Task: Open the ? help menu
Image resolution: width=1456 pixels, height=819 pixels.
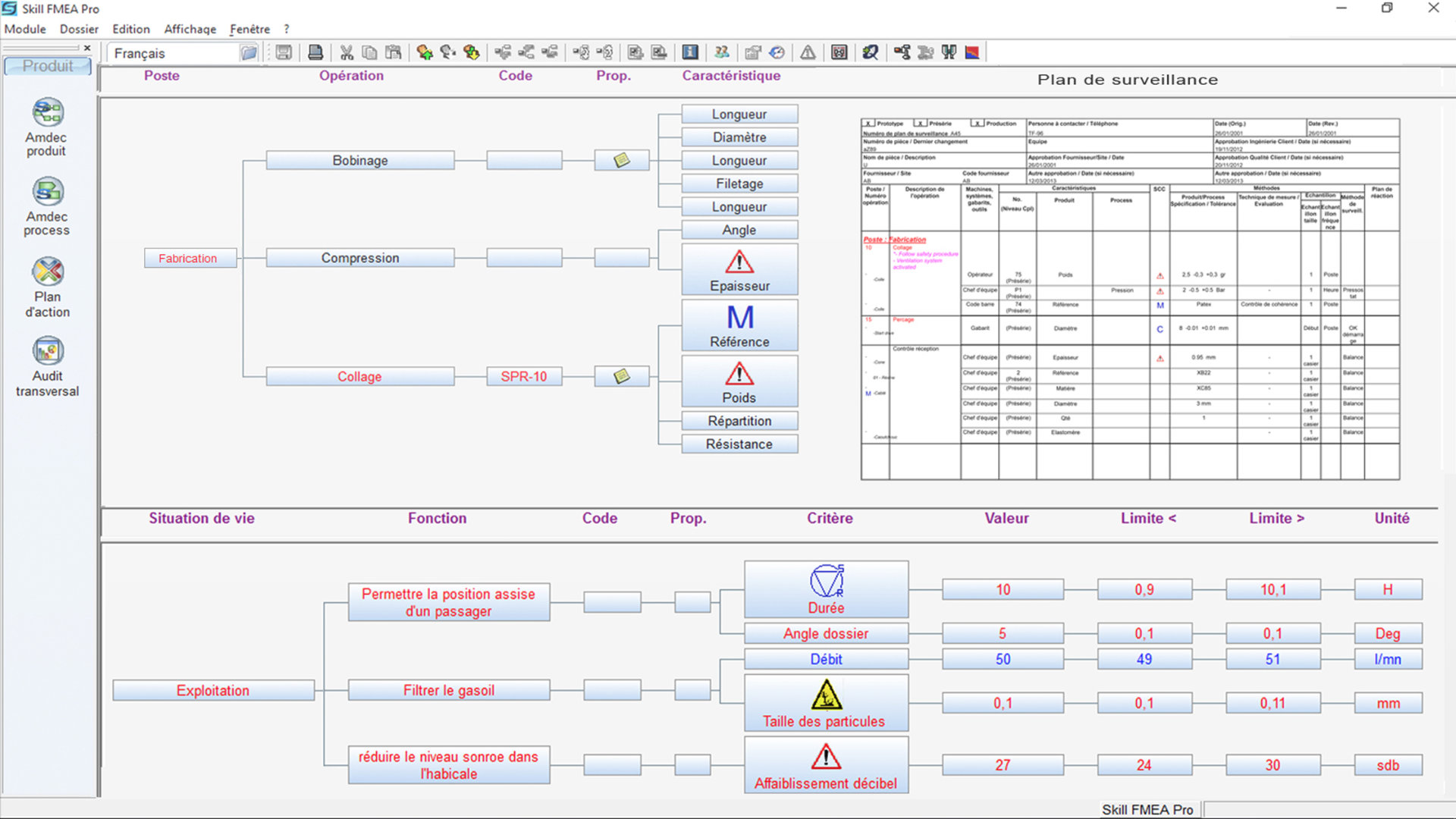Action: pyautogui.click(x=287, y=29)
